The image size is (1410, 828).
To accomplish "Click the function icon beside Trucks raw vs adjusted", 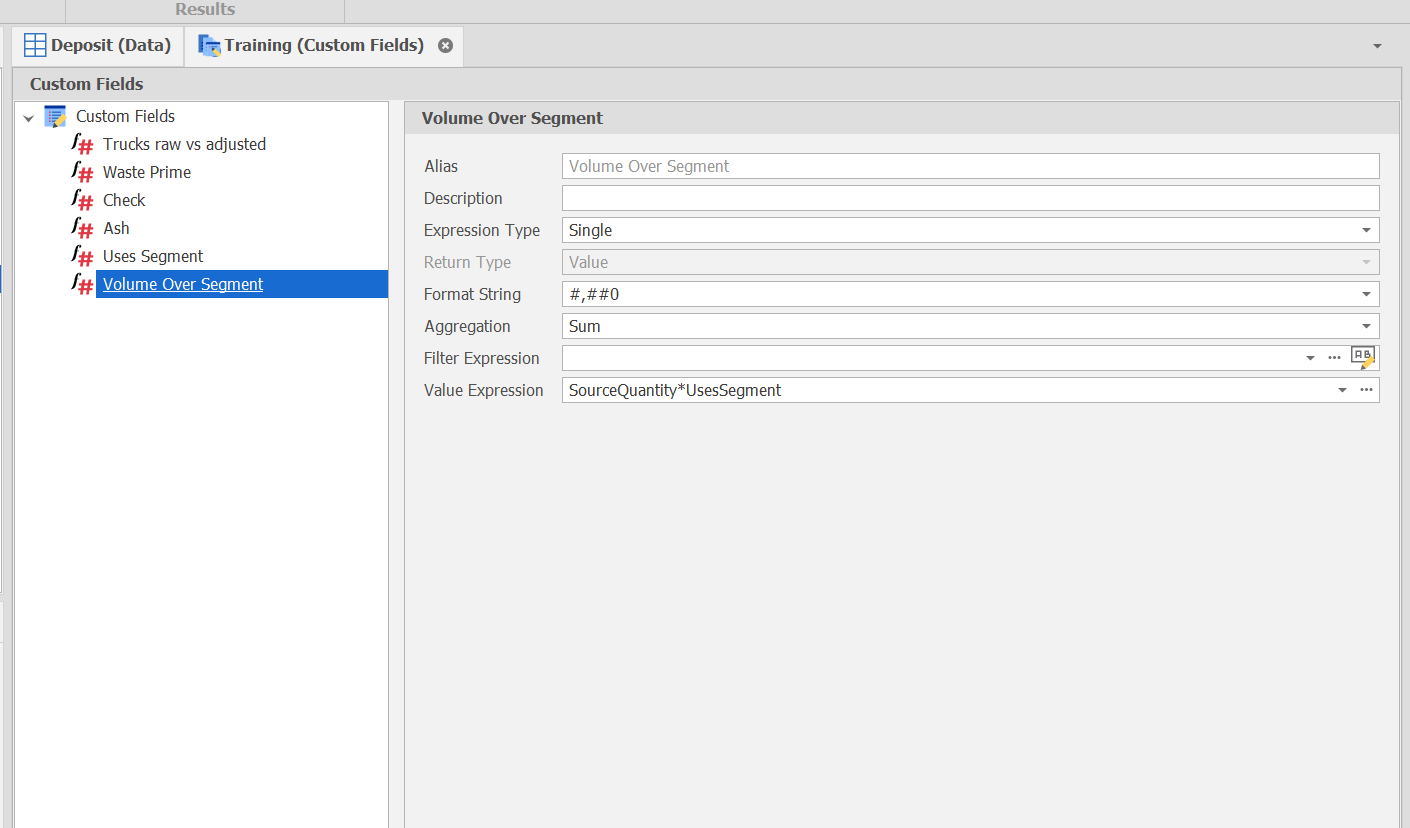I will 83,144.
